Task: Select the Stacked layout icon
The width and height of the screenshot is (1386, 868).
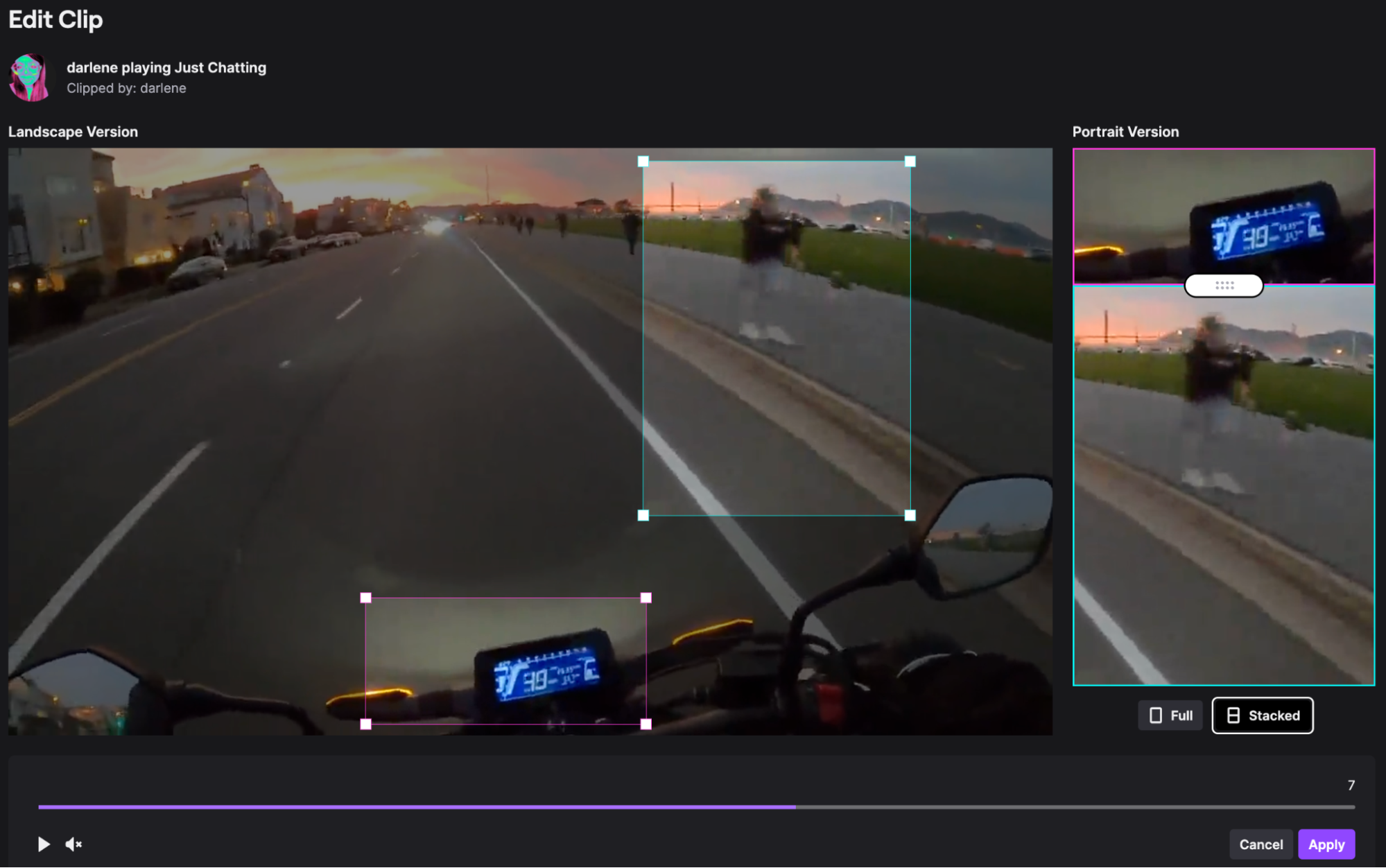Action: click(1233, 715)
